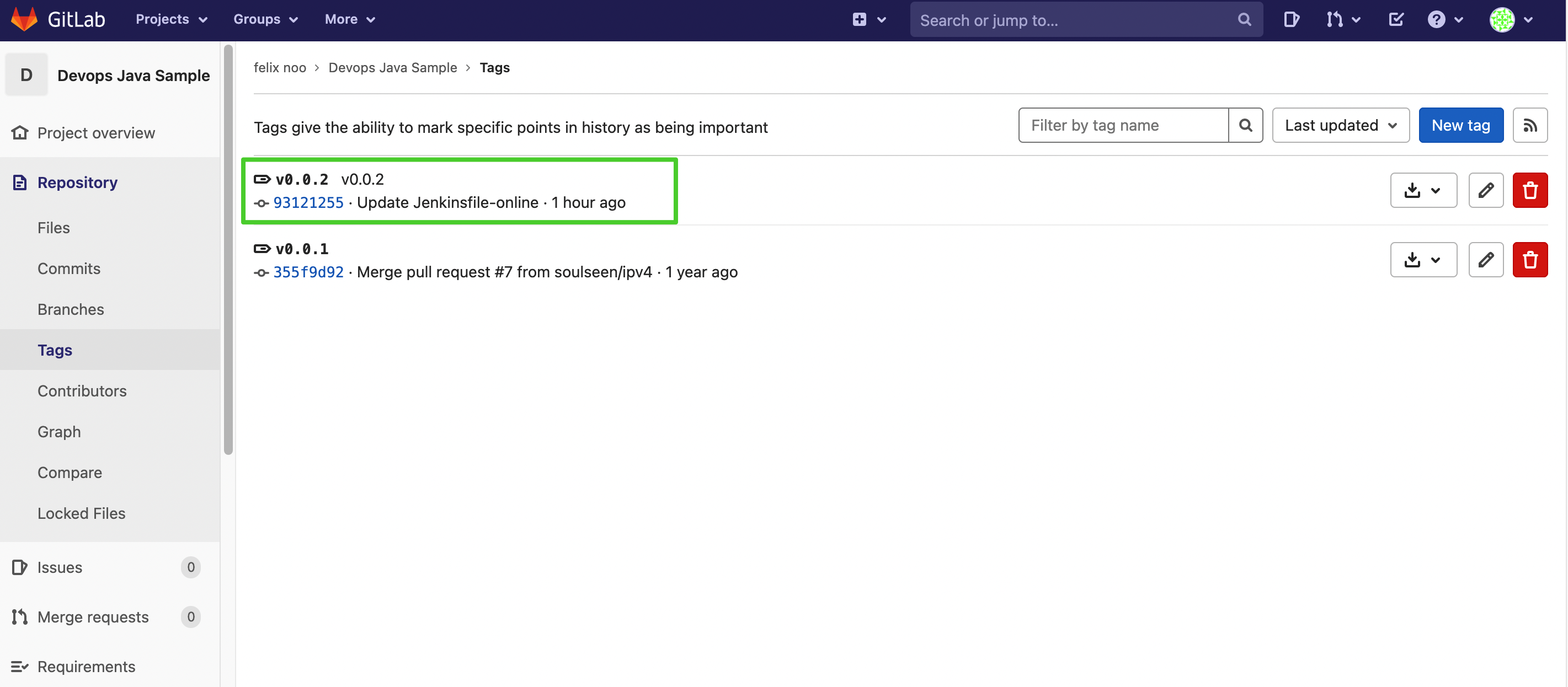Open the To-Do list icon
Screen dimensions: 1568x687
click(1396, 19)
